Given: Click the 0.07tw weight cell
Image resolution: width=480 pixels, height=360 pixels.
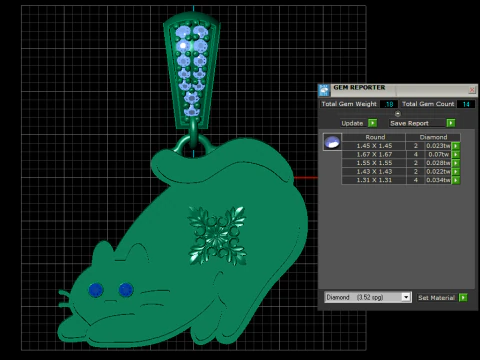Looking at the screenshot, I should pos(438,155).
